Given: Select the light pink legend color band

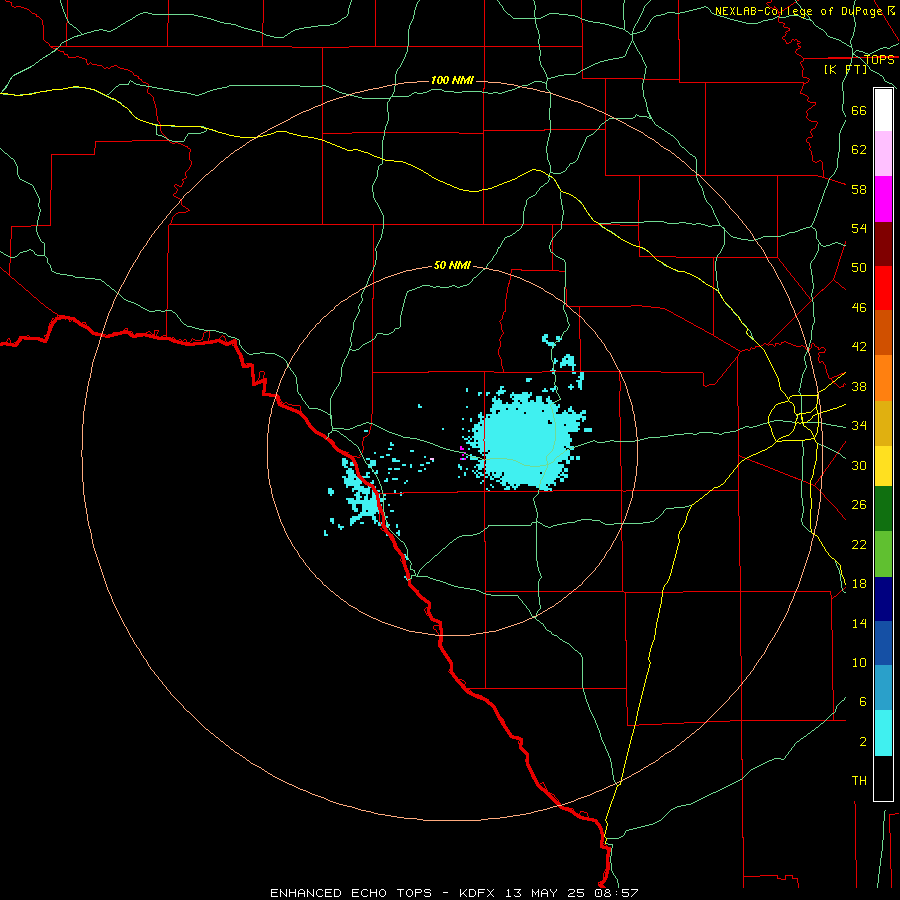Looking at the screenshot, I should [883, 153].
